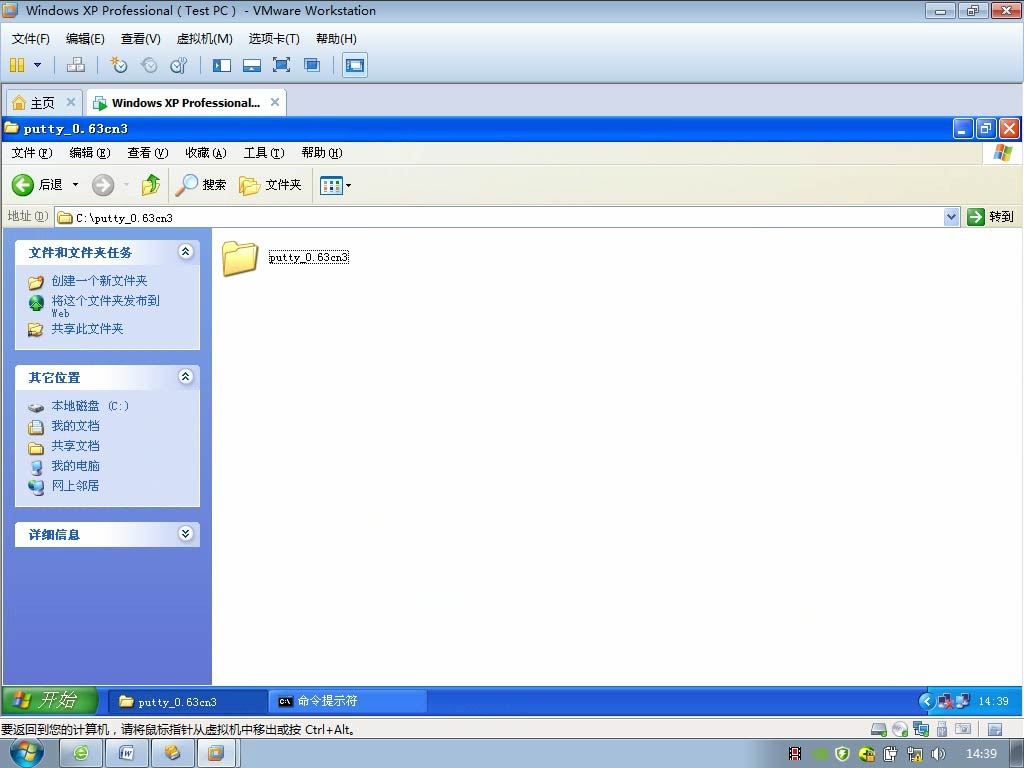Select the putty_0.63cn3 folder icon
Viewport: 1024px width, 768px height.
click(240, 258)
